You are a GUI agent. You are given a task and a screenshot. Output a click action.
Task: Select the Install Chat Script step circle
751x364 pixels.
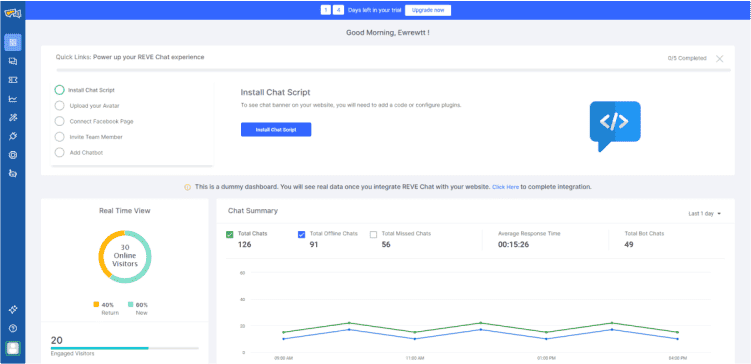[59, 90]
